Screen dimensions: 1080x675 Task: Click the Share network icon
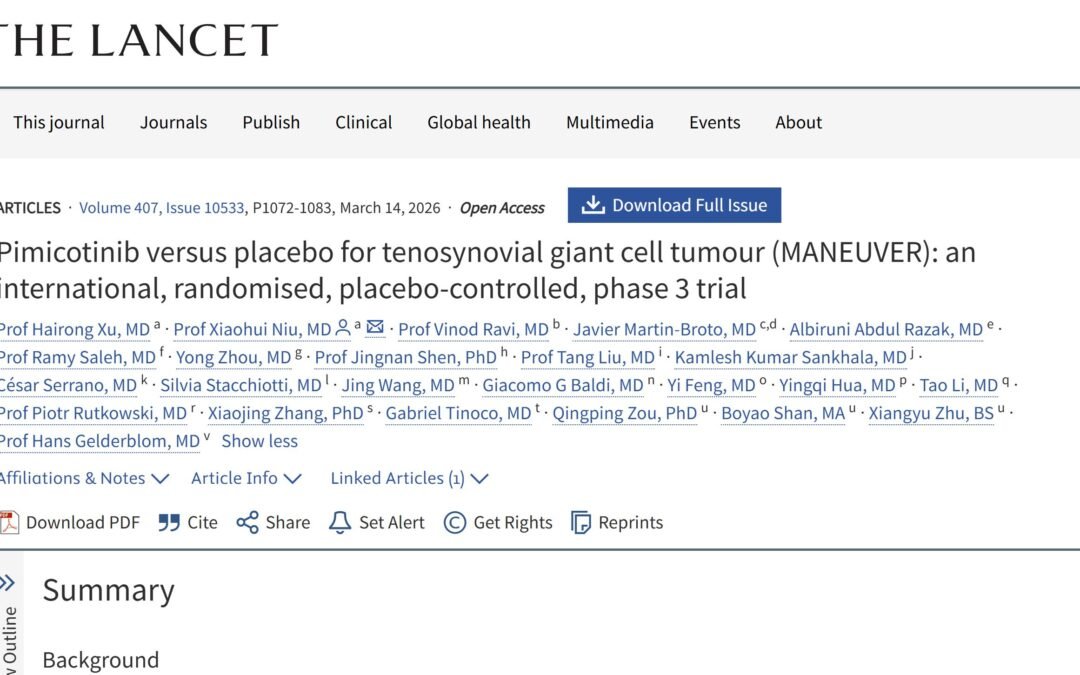tap(247, 522)
